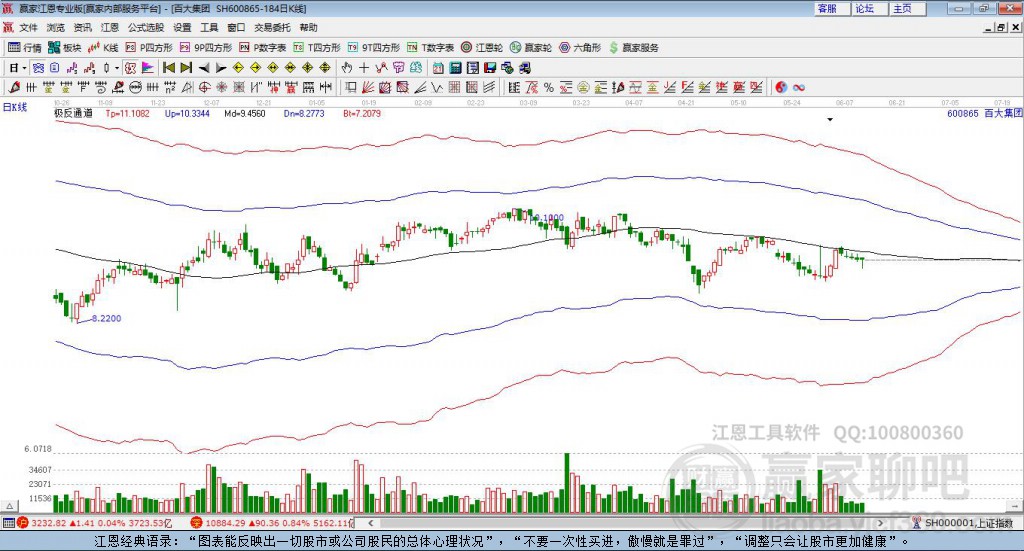Open the P数字表 tool
This screenshot has width=1024, height=551.
[263, 48]
